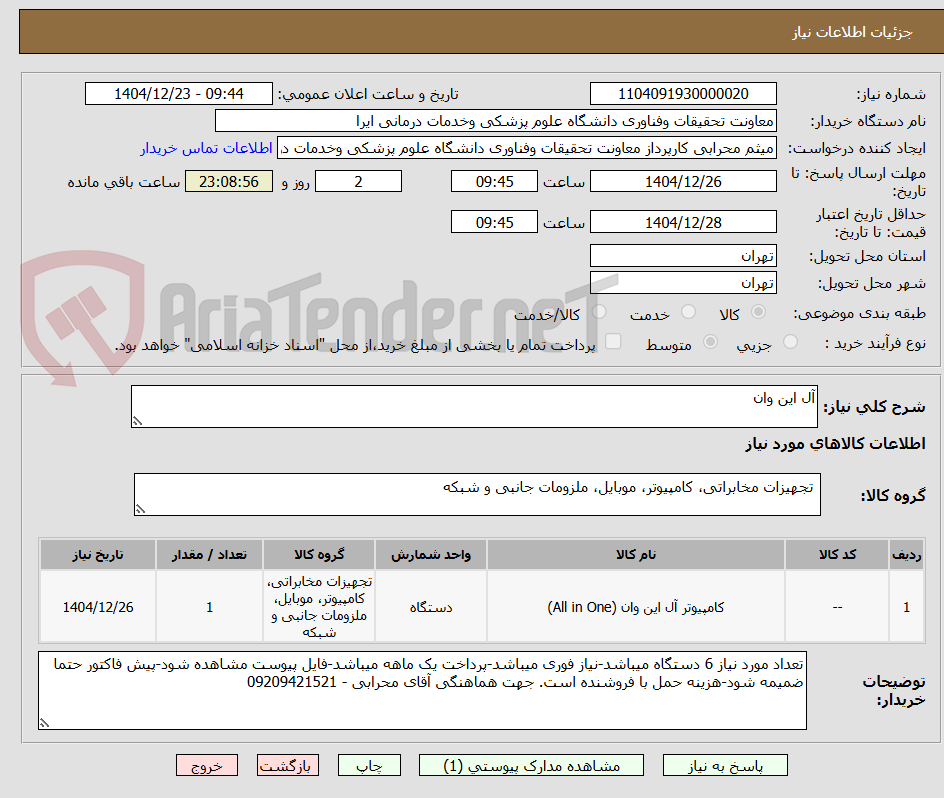Click the 'گروه کالا' column header
944x798 pixels.
pyautogui.click(x=319, y=555)
